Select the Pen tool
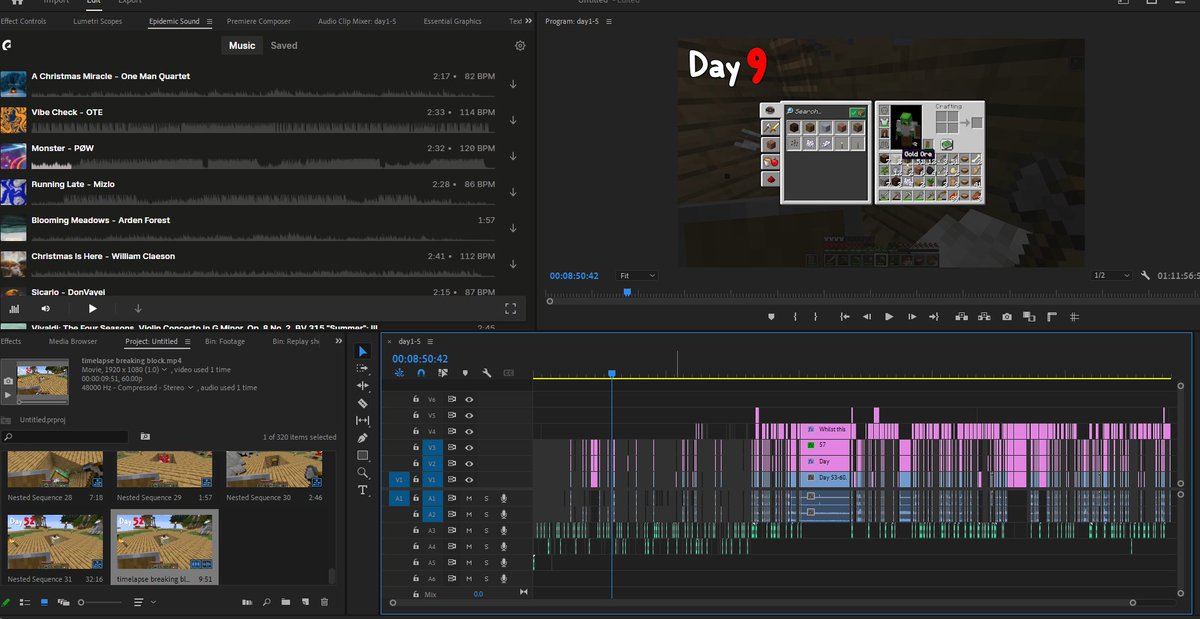This screenshot has height=619, width=1200. [x=362, y=438]
